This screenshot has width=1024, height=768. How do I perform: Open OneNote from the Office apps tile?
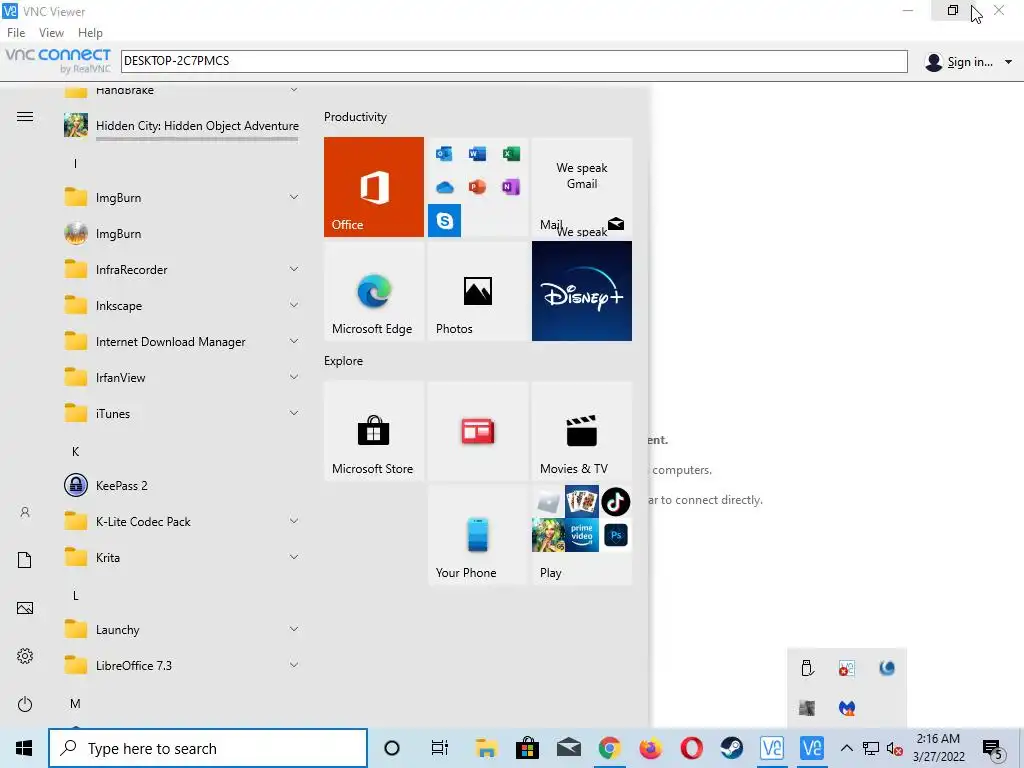tap(511, 187)
